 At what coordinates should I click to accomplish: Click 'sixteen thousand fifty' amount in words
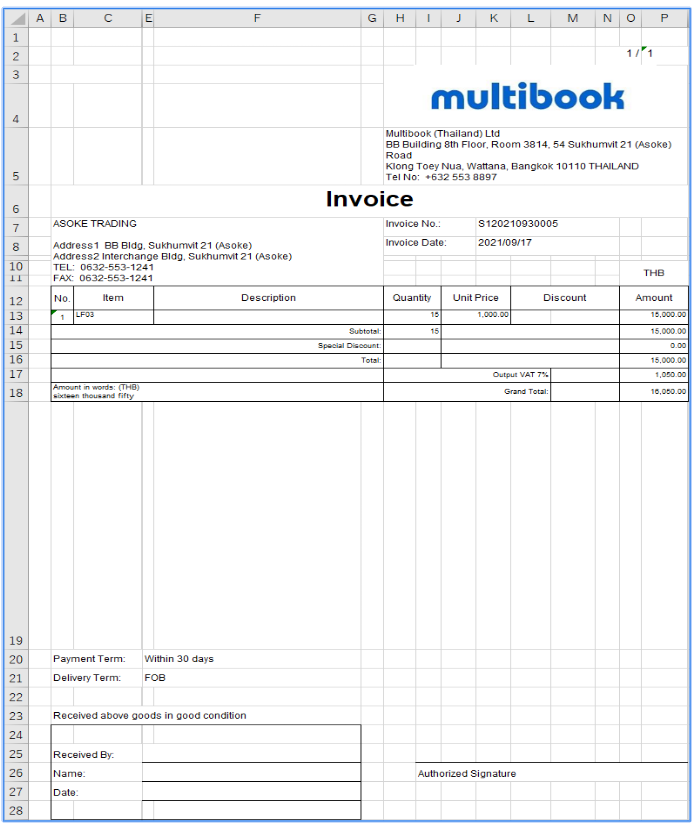pyautogui.click(x=94, y=396)
